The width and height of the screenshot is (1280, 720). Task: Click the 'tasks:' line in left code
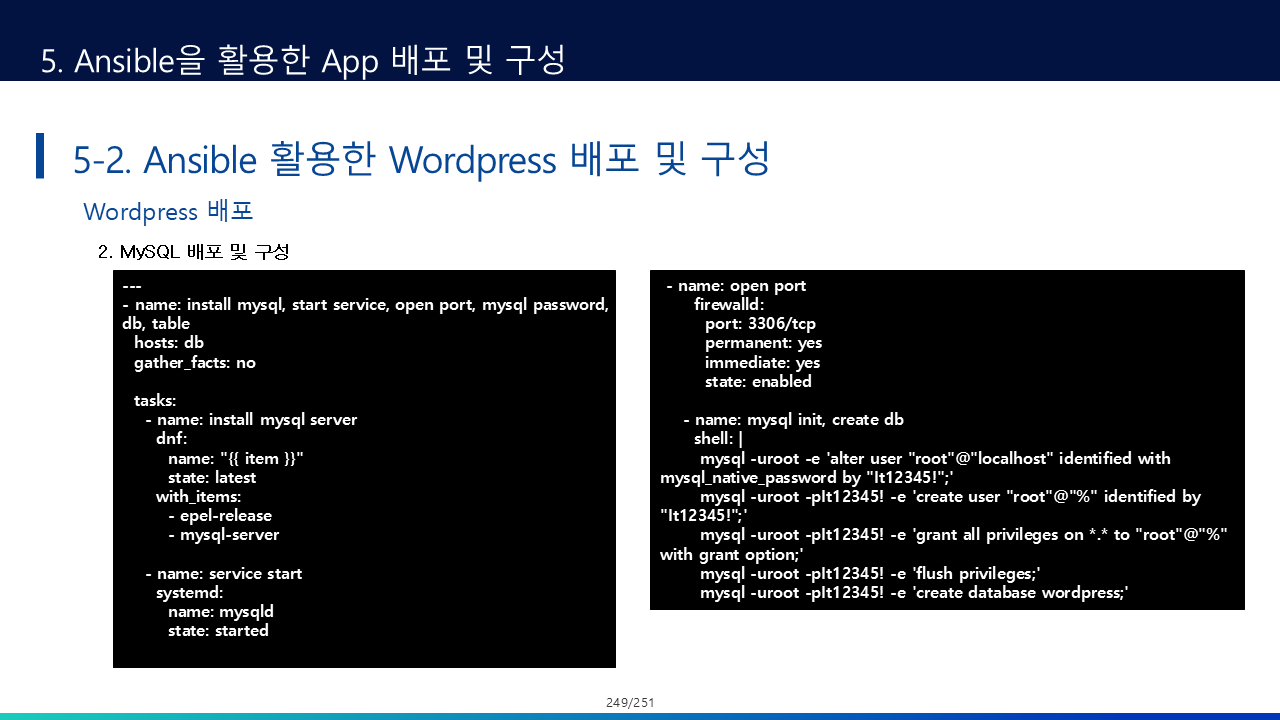(155, 400)
